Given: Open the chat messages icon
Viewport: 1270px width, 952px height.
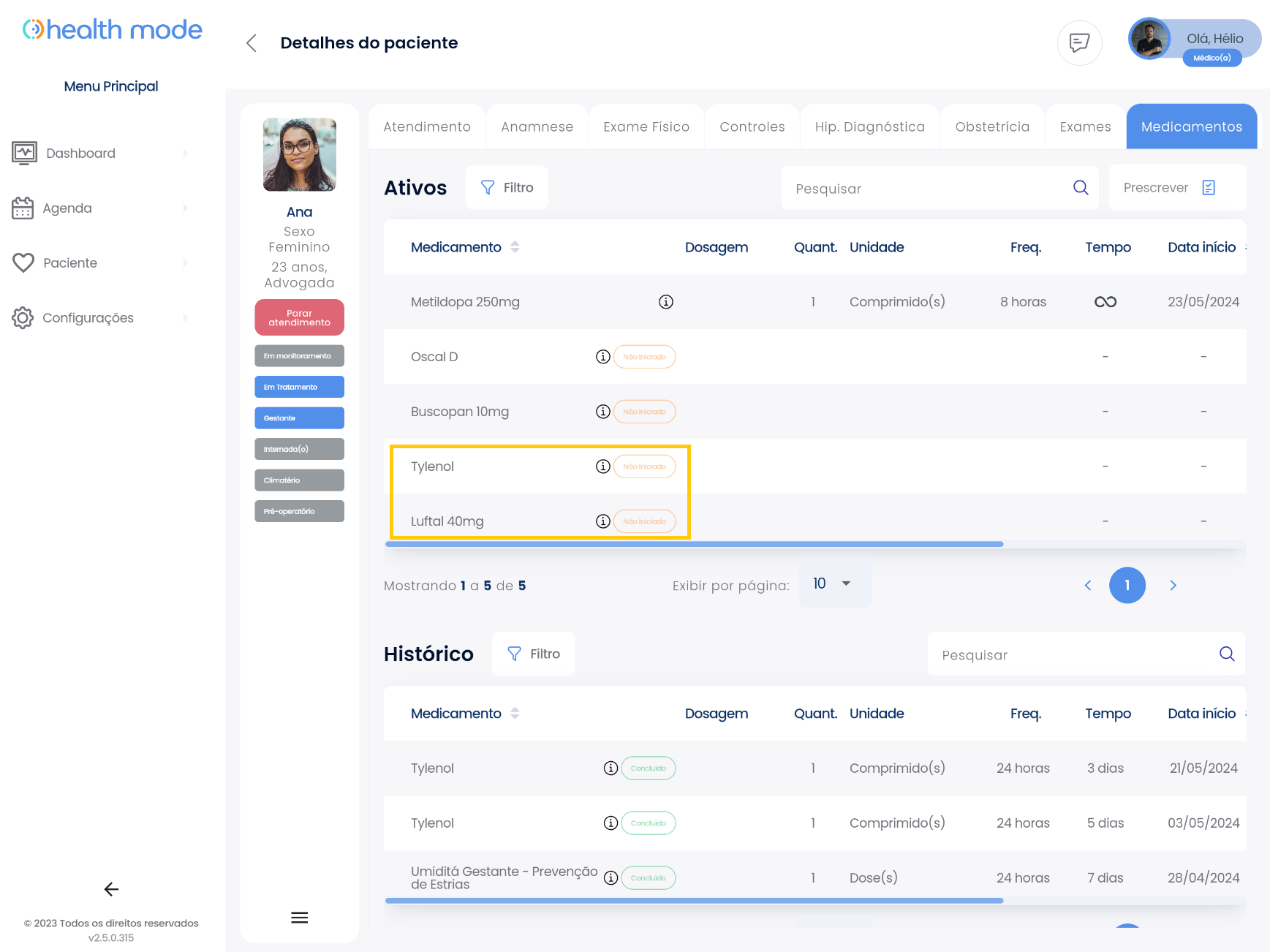Looking at the screenshot, I should point(1079,43).
